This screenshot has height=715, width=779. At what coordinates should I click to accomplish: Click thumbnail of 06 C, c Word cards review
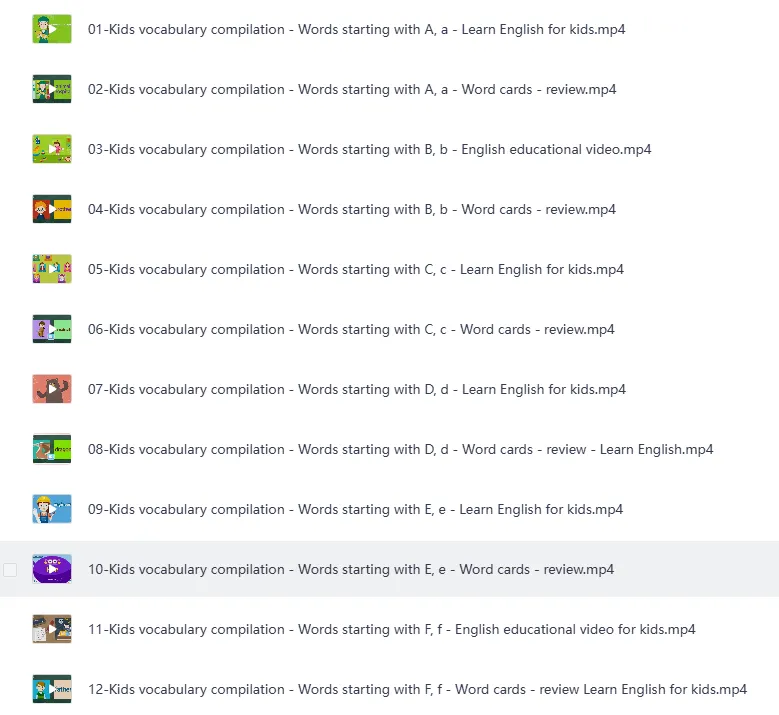point(52,329)
